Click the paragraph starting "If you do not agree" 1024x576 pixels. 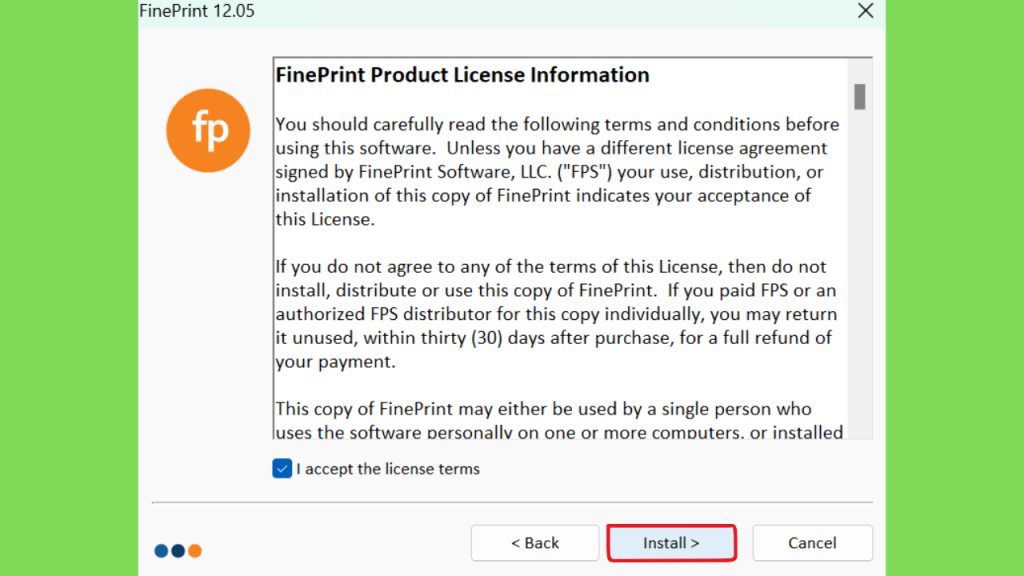click(556, 314)
